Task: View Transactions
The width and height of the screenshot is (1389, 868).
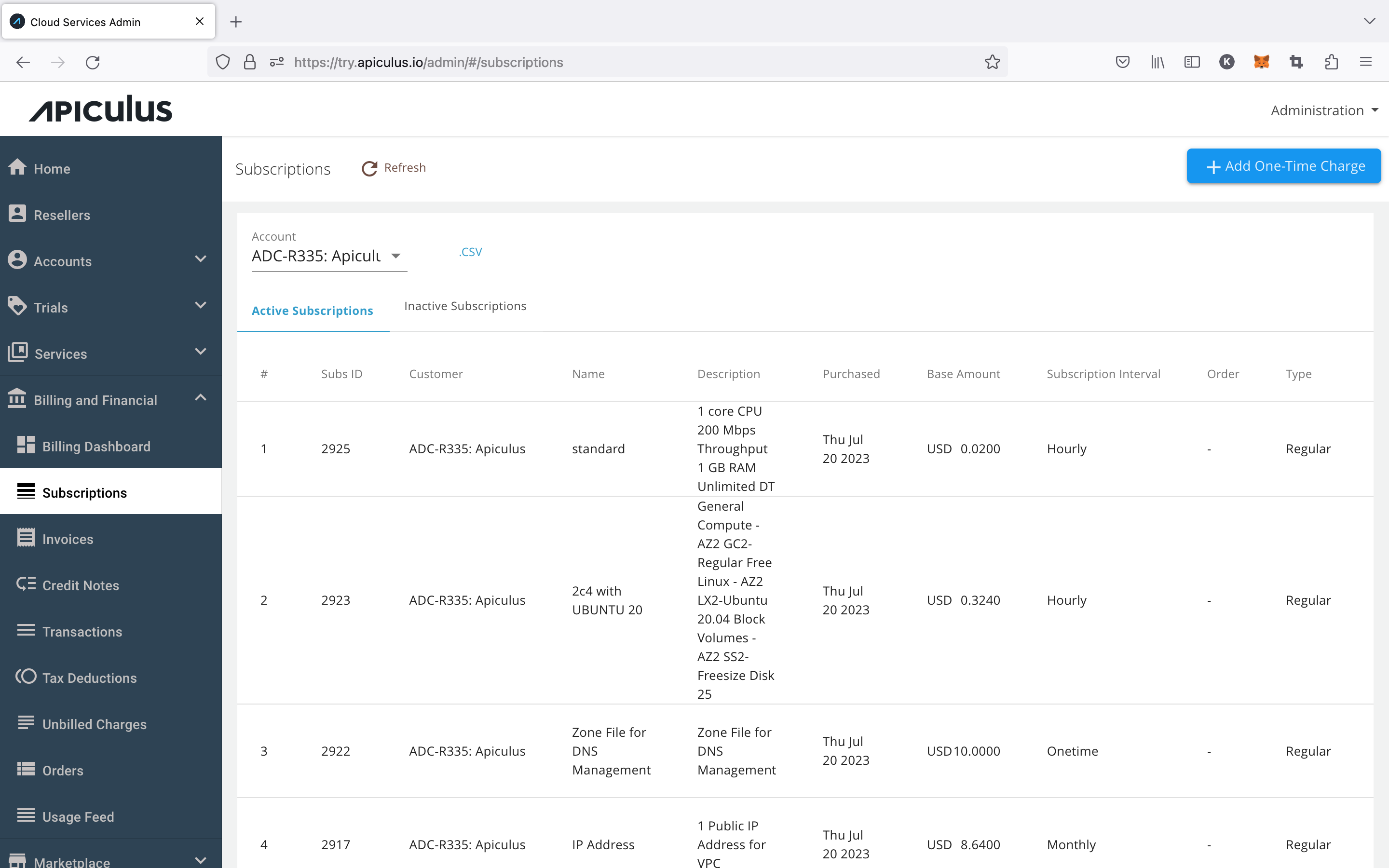Action: (82, 632)
